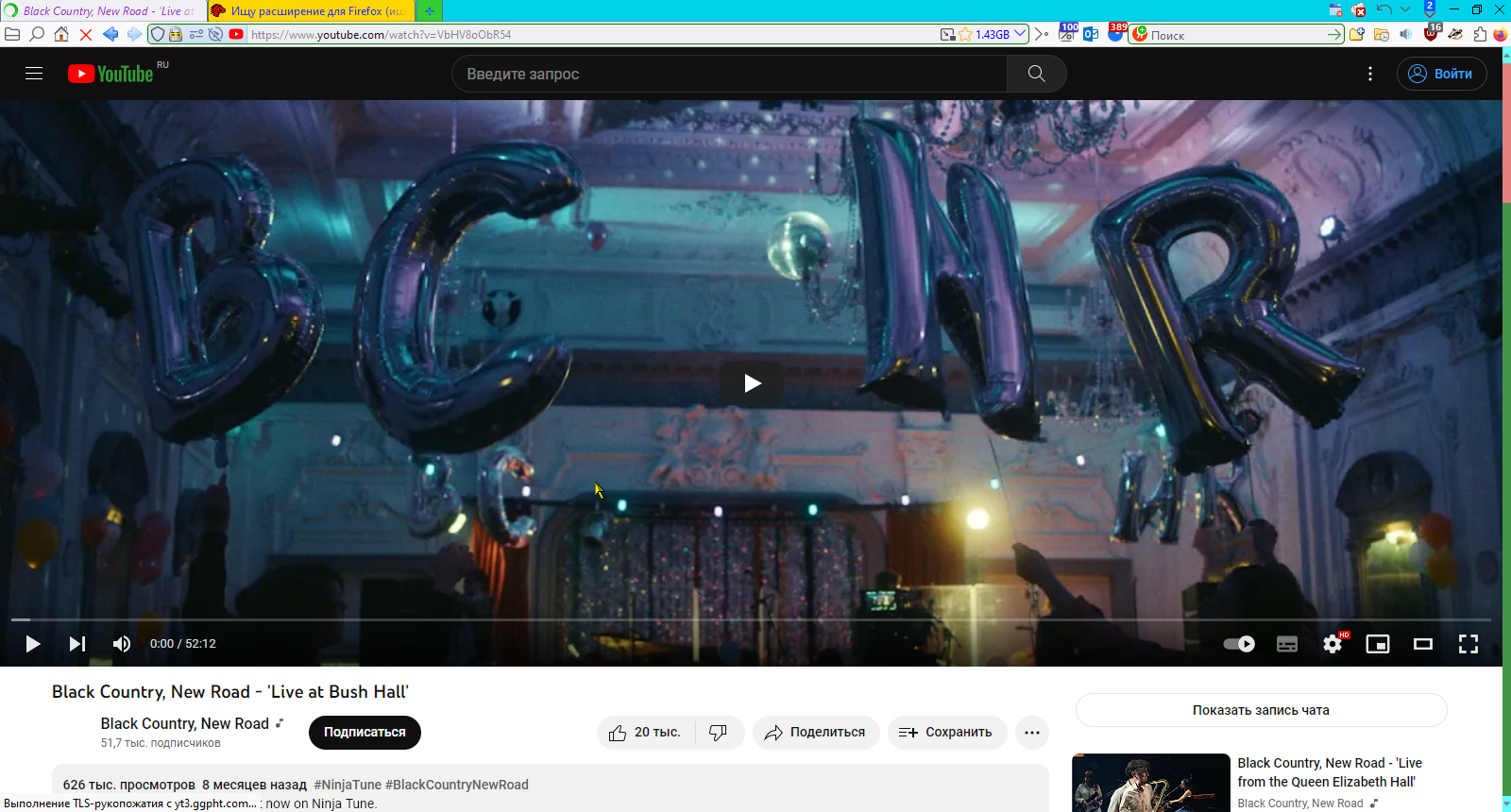This screenshot has height=812, width=1511.
Task: Open the tracking protection shield icon
Action: (158, 34)
